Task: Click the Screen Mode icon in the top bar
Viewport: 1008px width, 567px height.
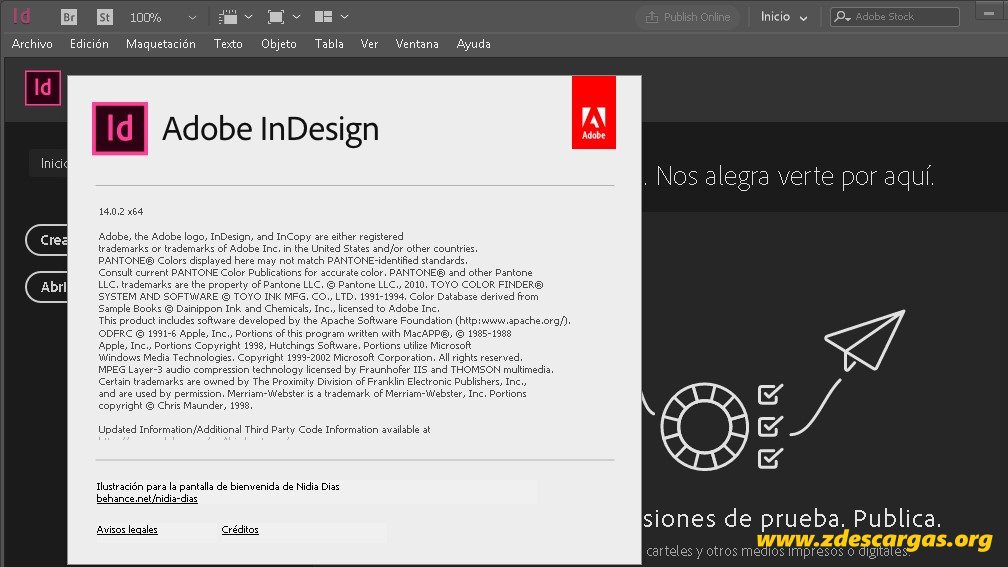Action: (x=276, y=17)
